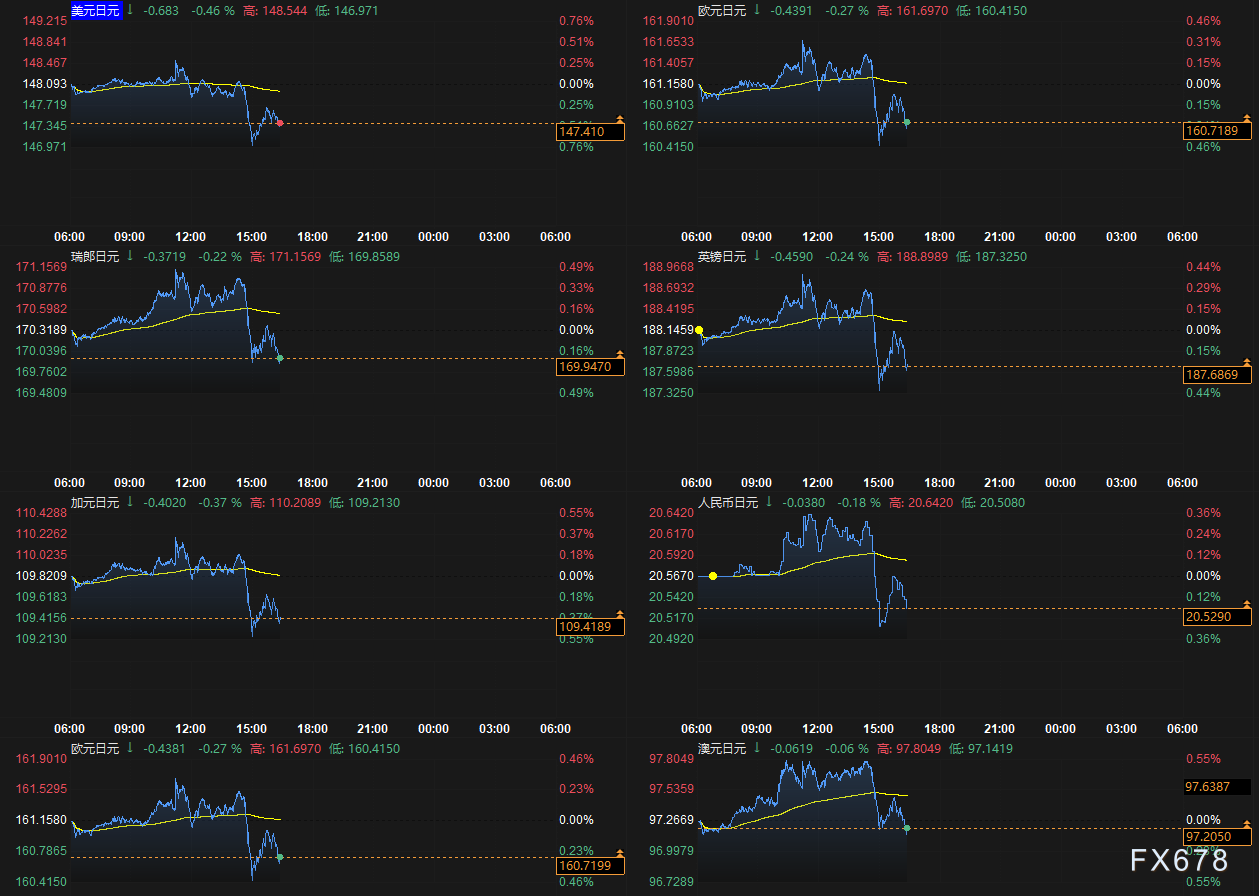Click orange marker above the 187.6869 price tag
Screen dimensions: 1259x896
click(x=1246, y=361)
